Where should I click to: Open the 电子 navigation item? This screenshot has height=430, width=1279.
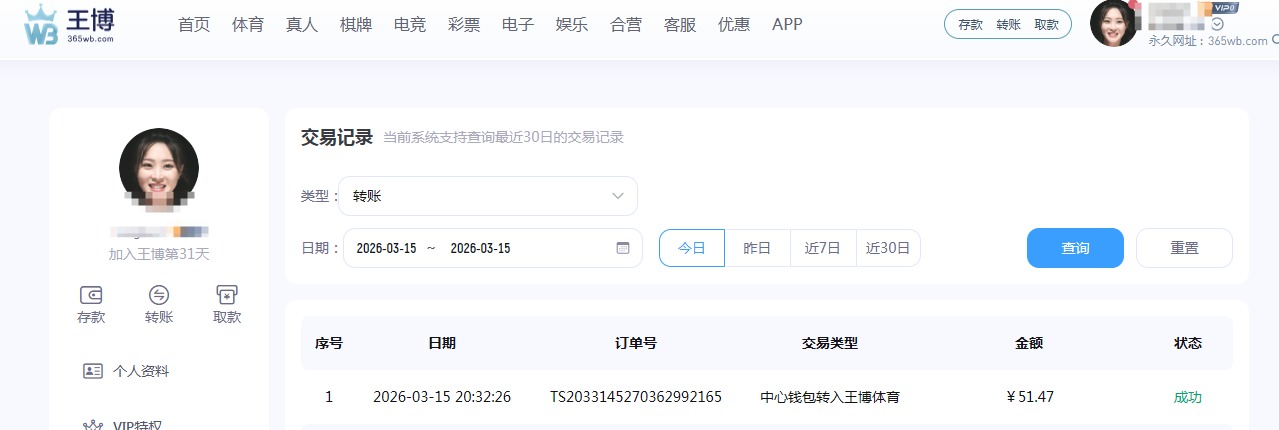(518, 25)
